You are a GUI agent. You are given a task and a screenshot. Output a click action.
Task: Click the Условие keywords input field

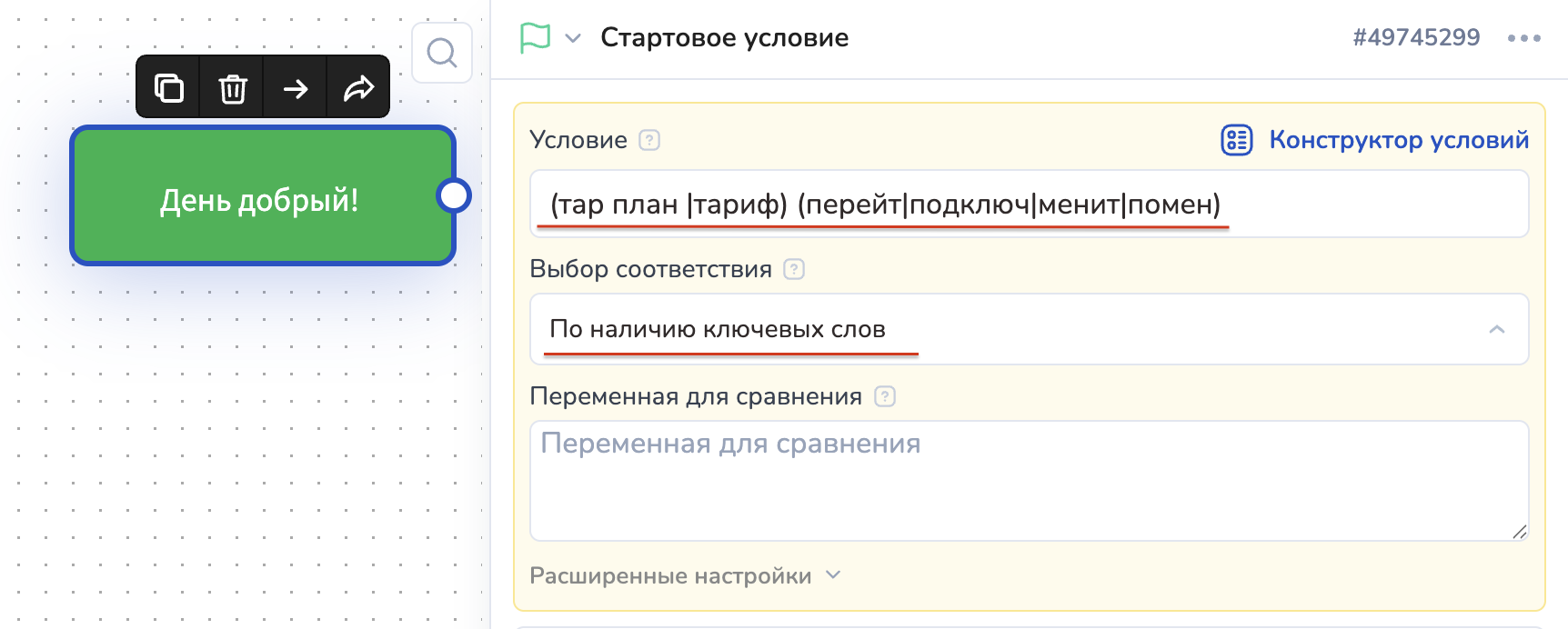[x=1028, y=205]
